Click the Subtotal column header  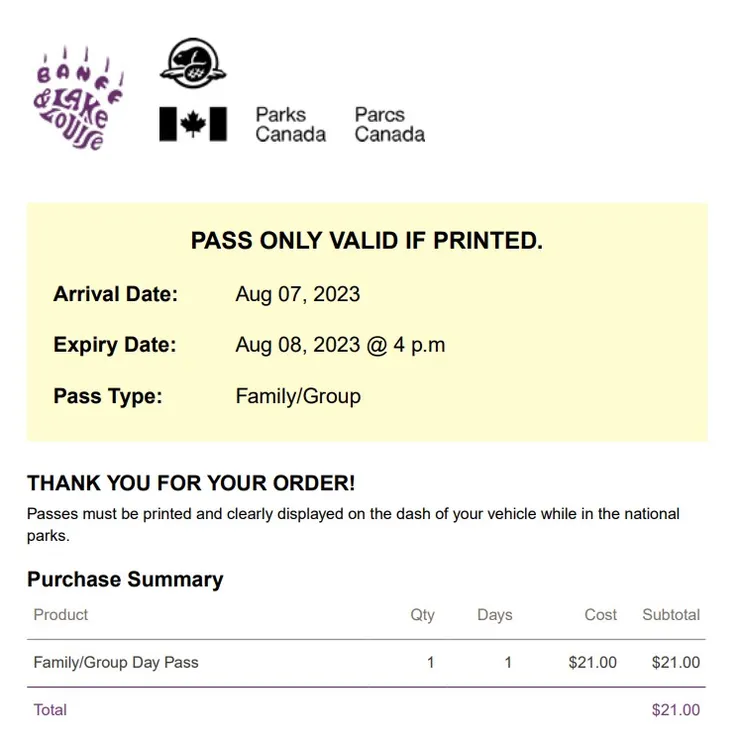click(670, 615)
